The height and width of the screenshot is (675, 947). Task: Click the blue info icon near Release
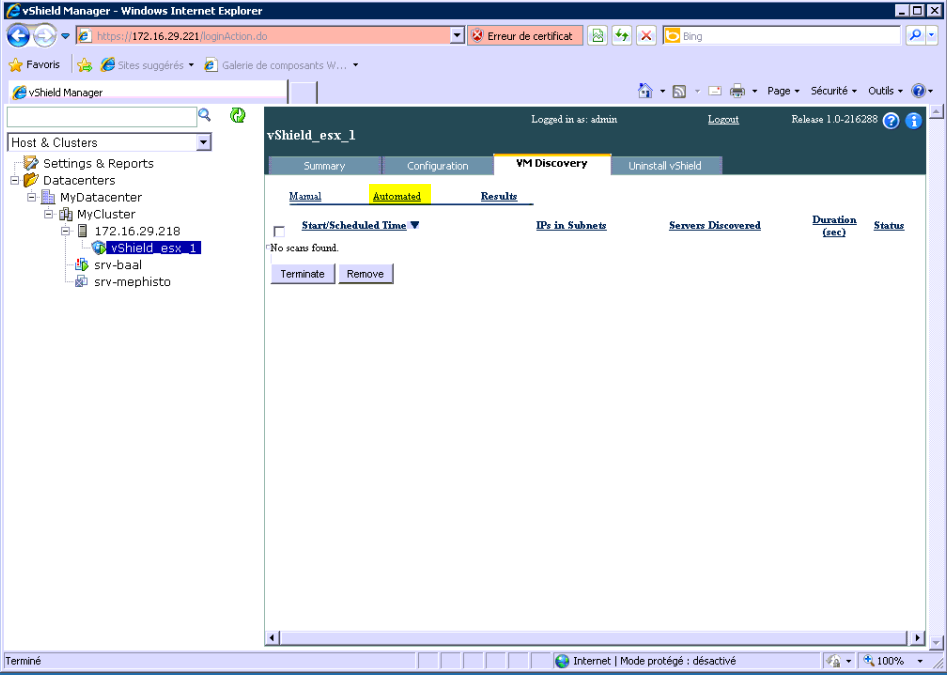coord(913,121)
